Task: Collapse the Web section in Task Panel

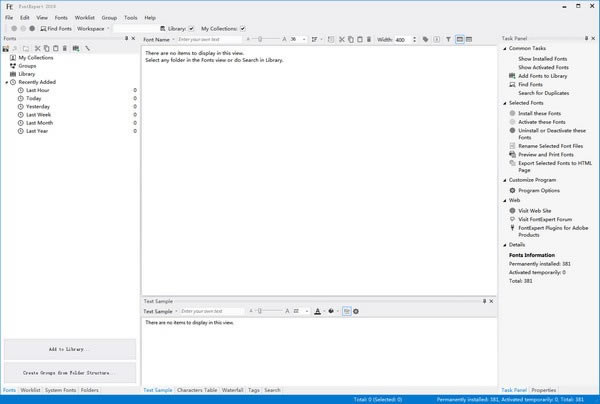Action: click(x=505, y=200)
